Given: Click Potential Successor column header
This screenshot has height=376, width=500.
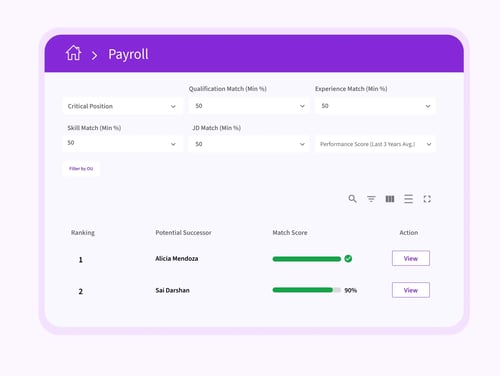Looking at the screenshot, I should coord(183,233).
